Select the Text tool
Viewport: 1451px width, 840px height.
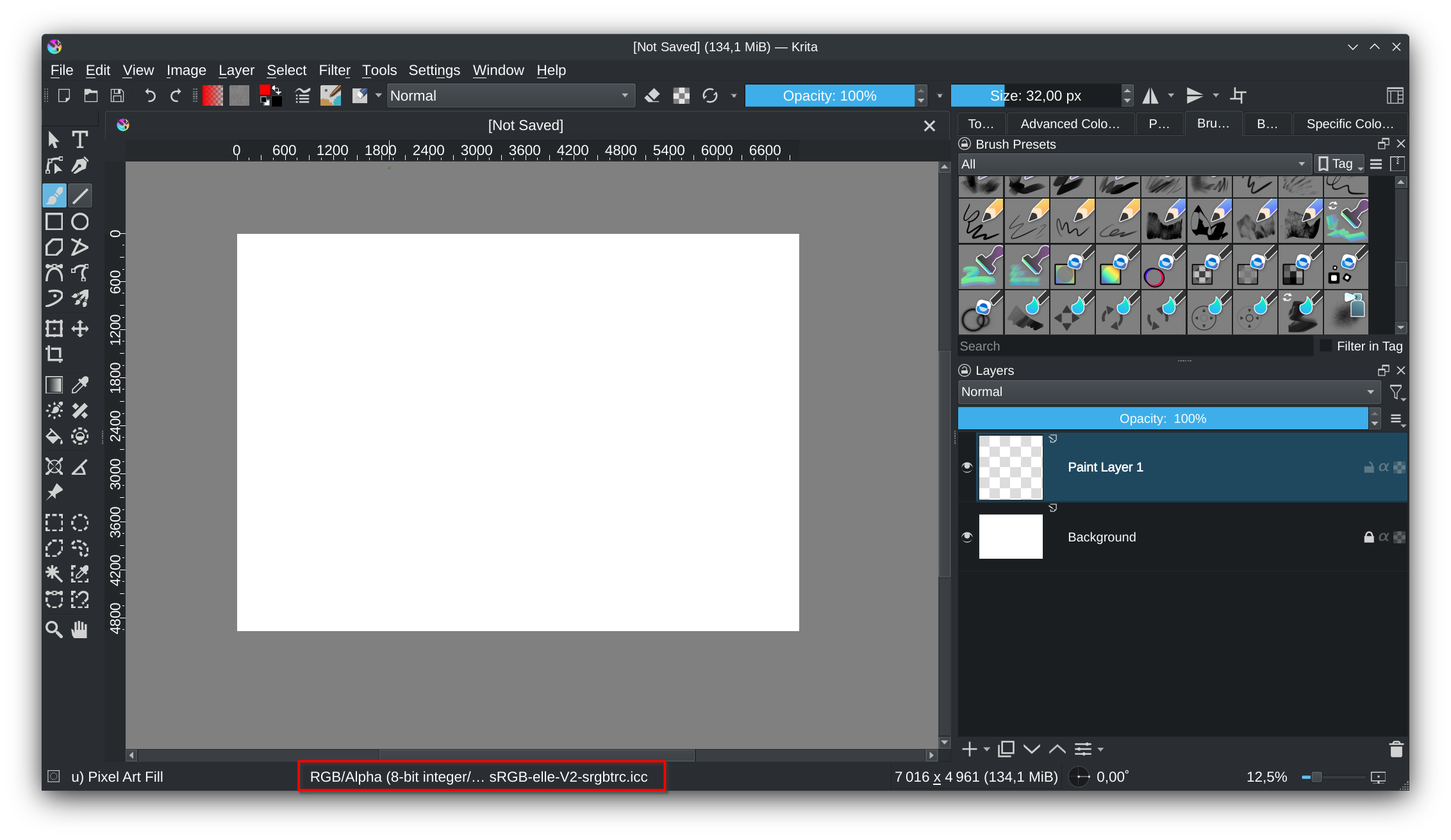tap(79, 139)
